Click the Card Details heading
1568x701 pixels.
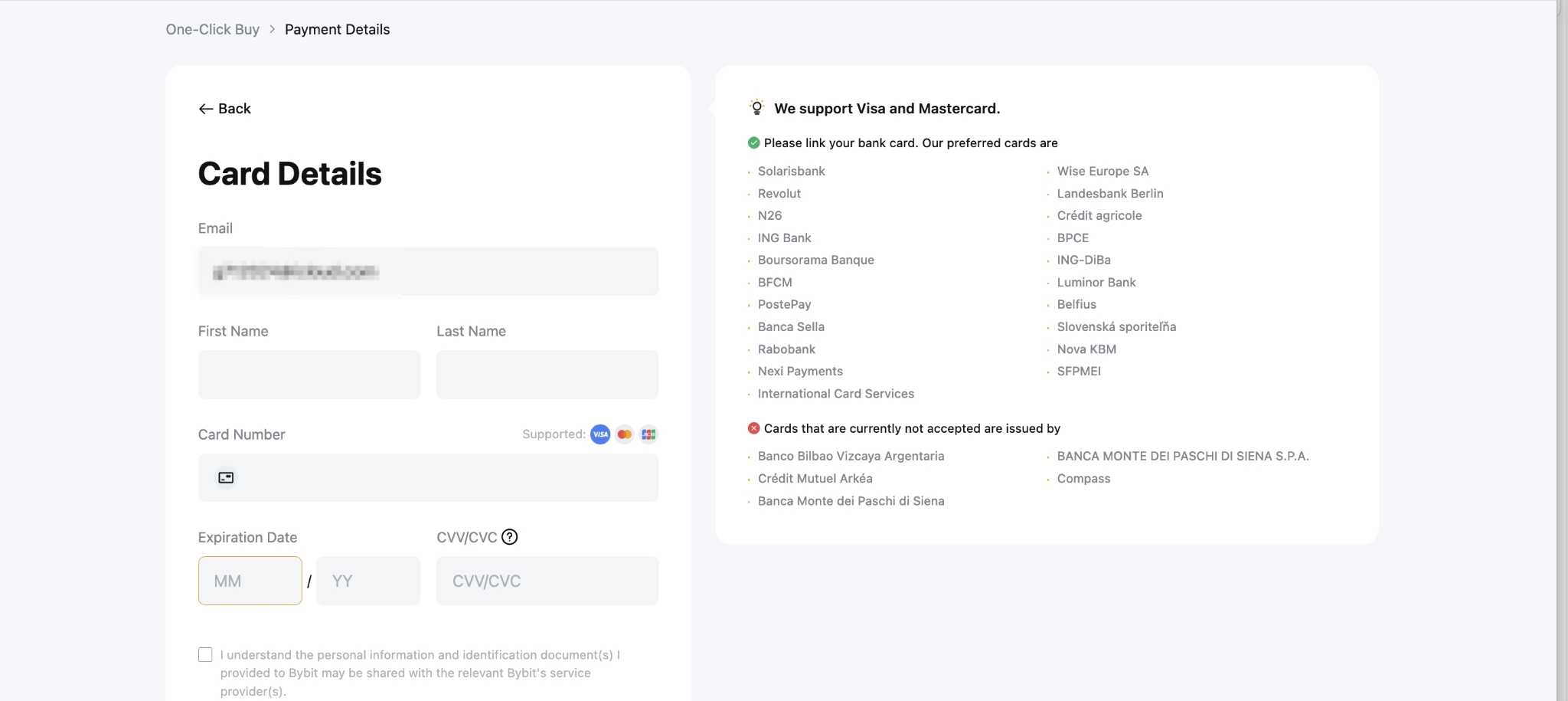(x=289, y=174)
